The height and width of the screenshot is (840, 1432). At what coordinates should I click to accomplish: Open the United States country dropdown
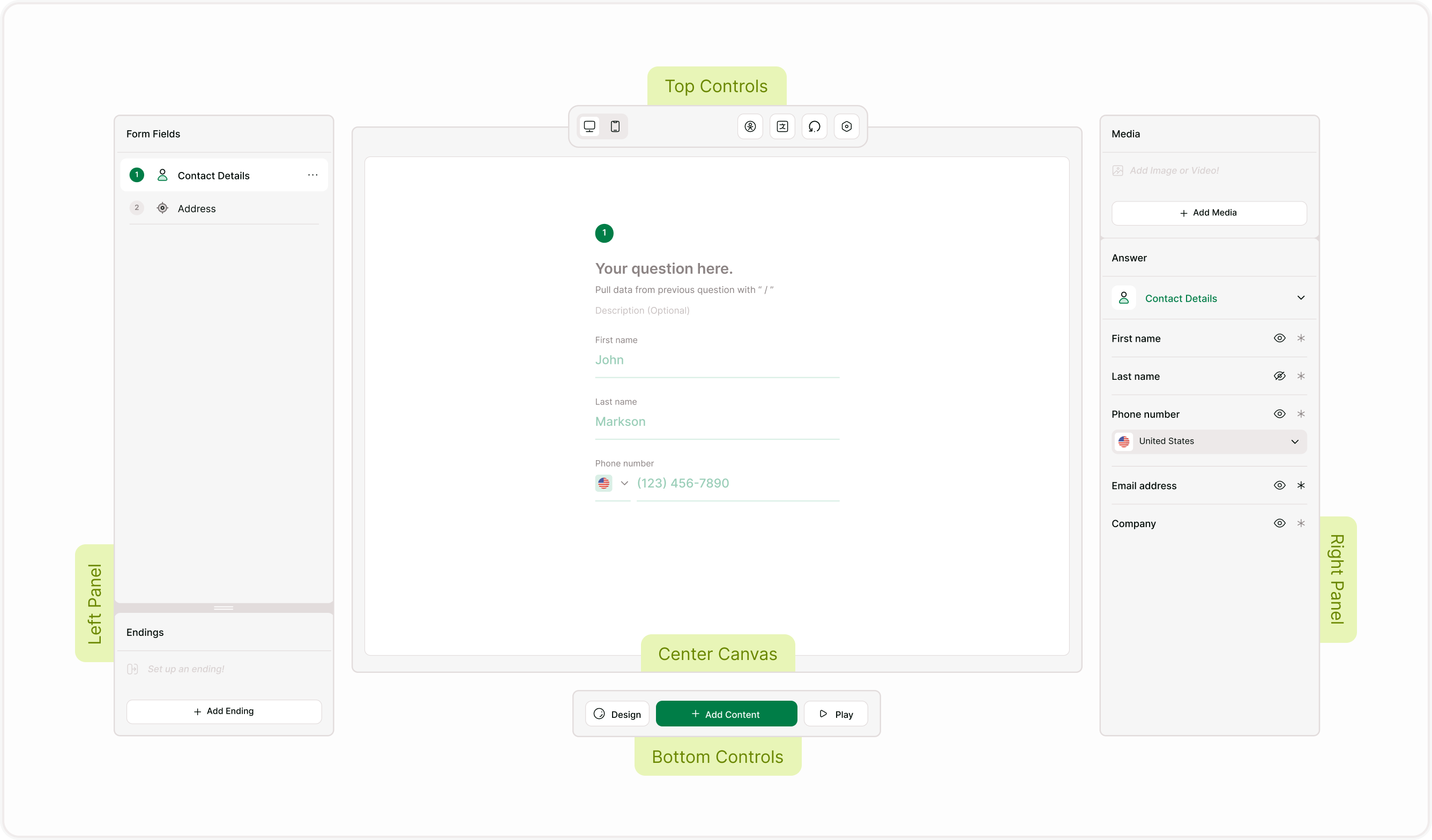point(1209,441)
